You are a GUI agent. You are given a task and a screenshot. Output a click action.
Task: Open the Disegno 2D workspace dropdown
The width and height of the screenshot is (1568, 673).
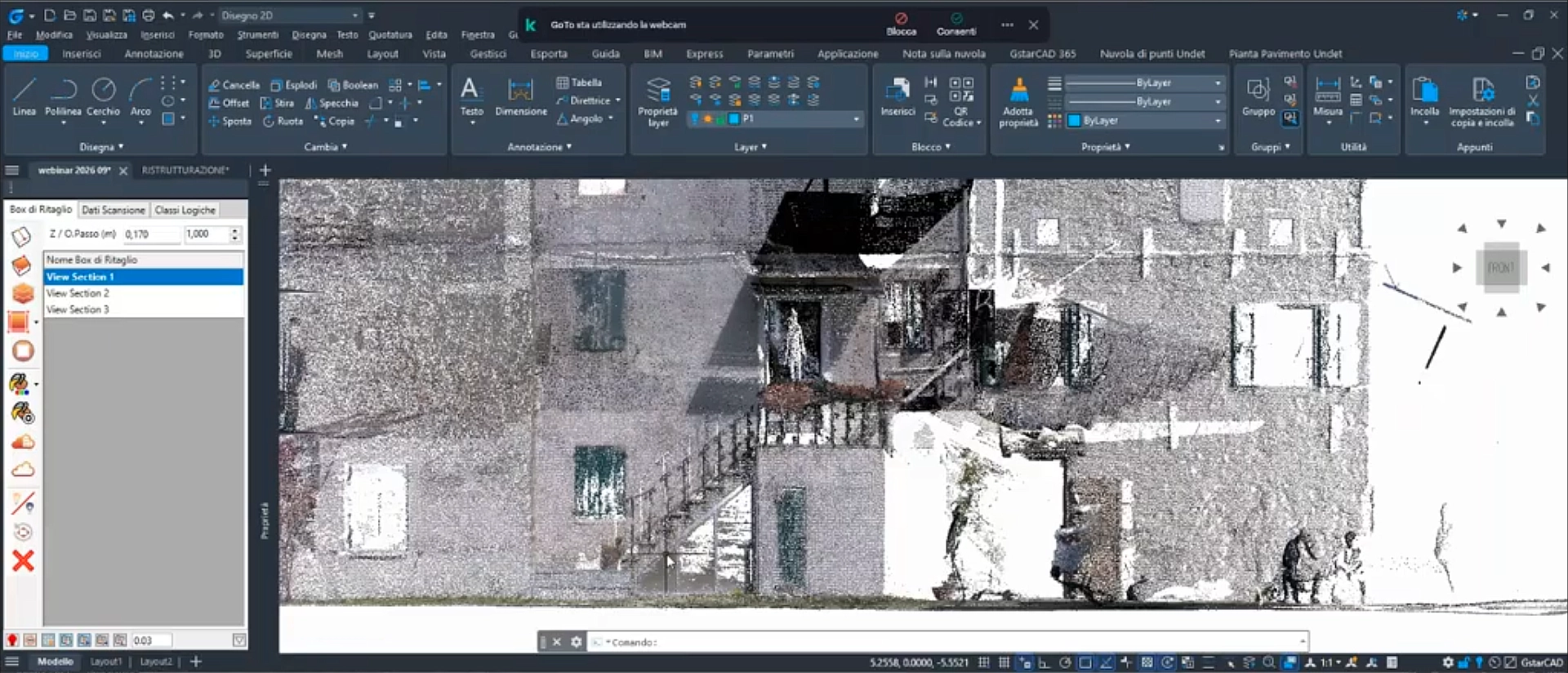click(x=289, y=16)
